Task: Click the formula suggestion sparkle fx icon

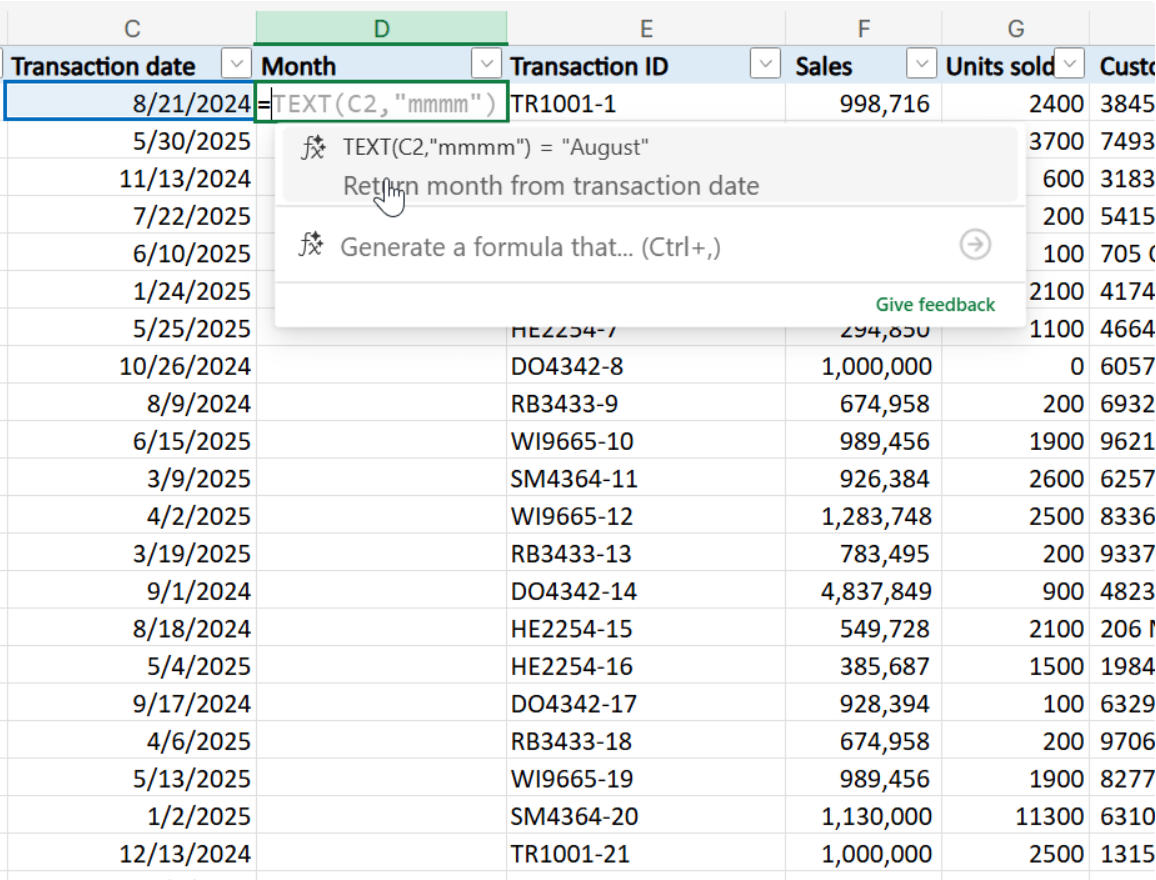Action: (313, 147)
